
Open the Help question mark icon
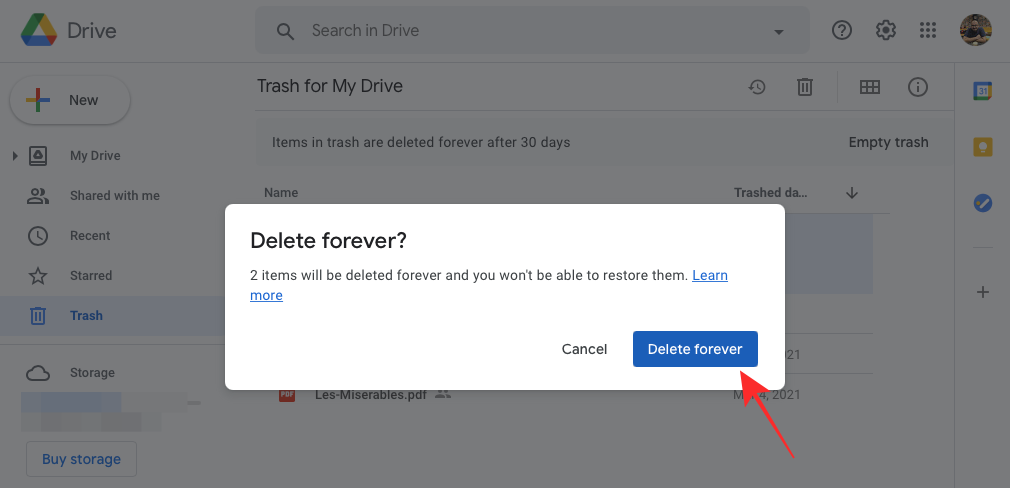click(842, 30)
